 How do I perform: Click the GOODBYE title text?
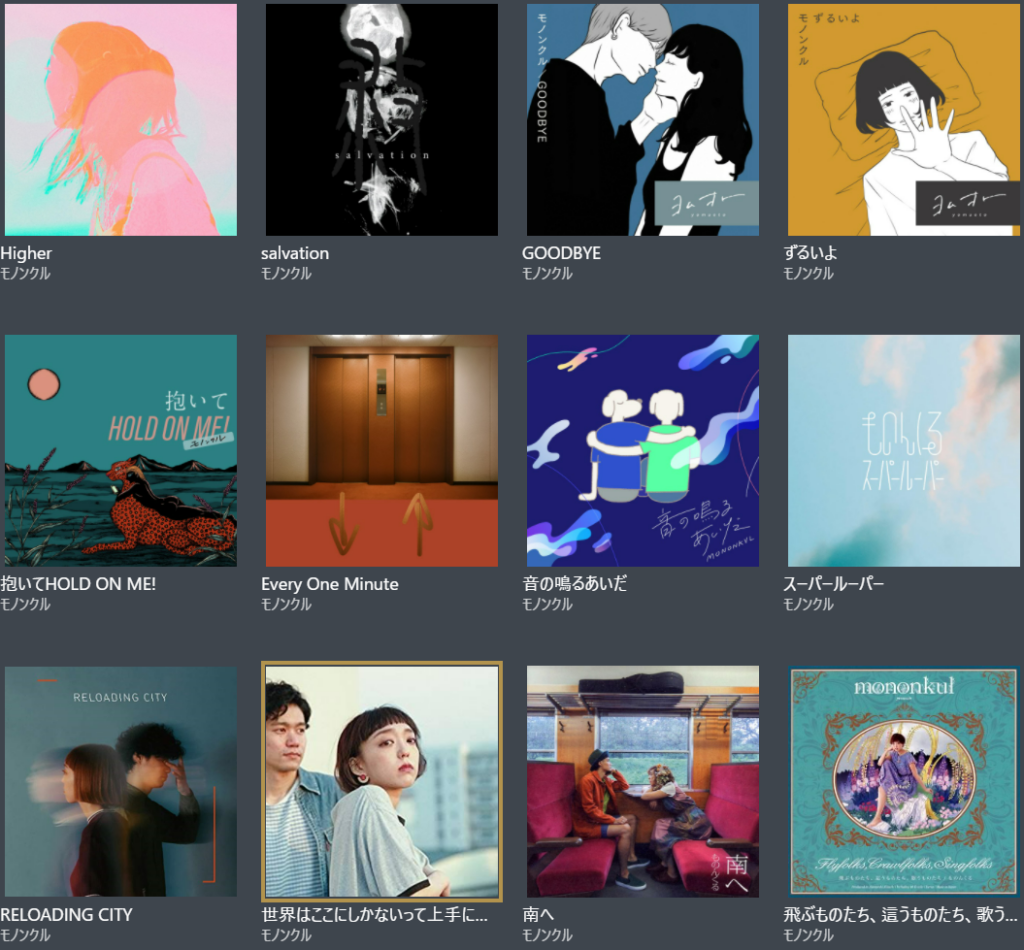562,253
